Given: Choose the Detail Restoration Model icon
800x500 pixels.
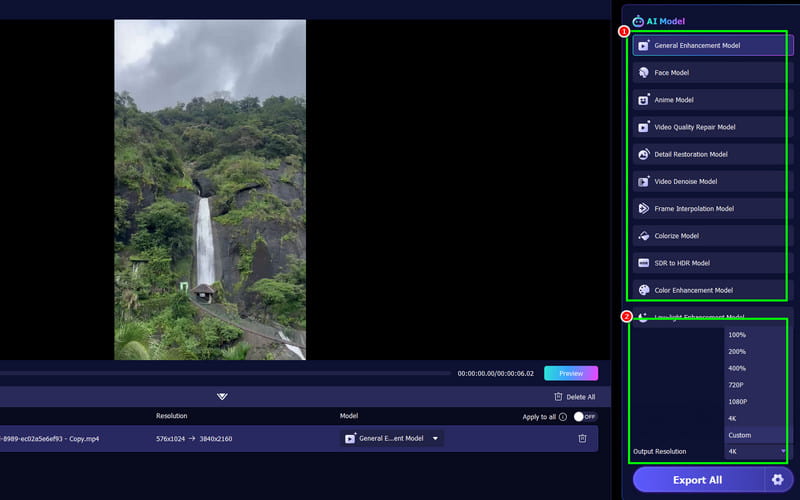Looking at the screenshot, I should tap(644, 154).
